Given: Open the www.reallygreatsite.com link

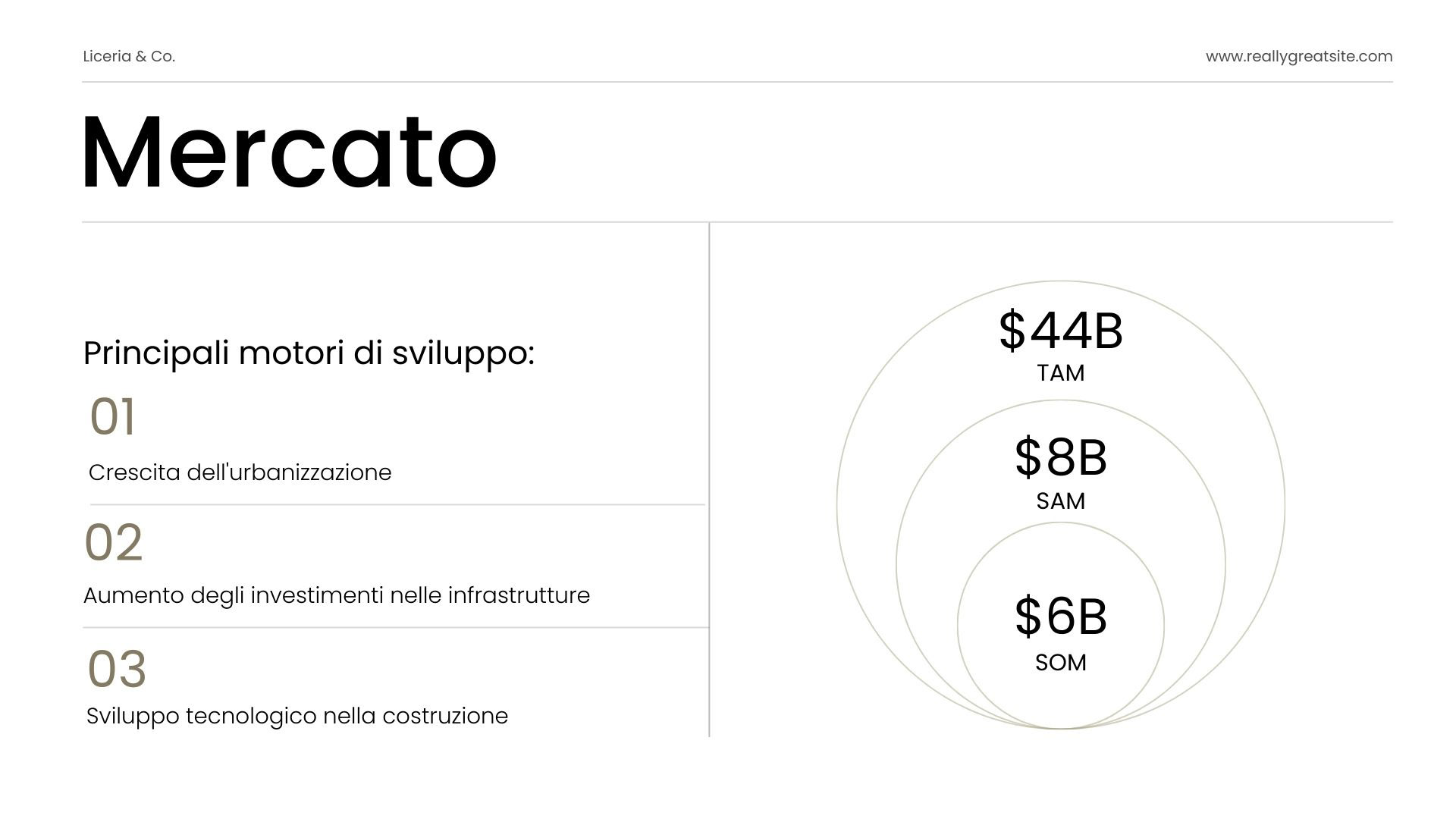Looking at the screenshot, I should coord(1299,56).
